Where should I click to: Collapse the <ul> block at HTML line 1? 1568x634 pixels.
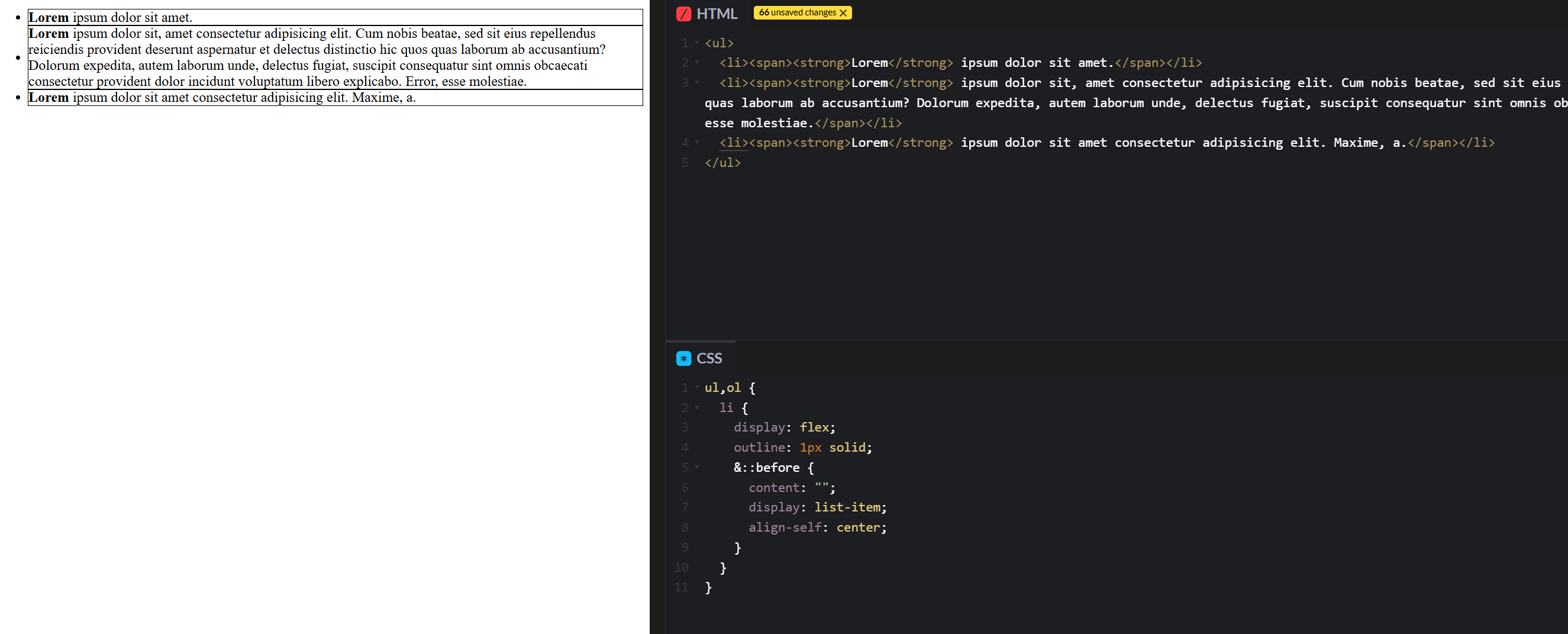[x=697, y=43]
